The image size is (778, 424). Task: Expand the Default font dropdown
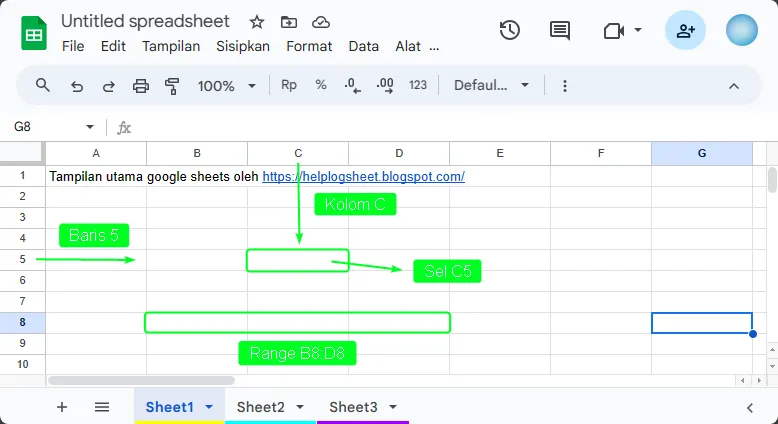pyautogui.click(x=491, y=86)
